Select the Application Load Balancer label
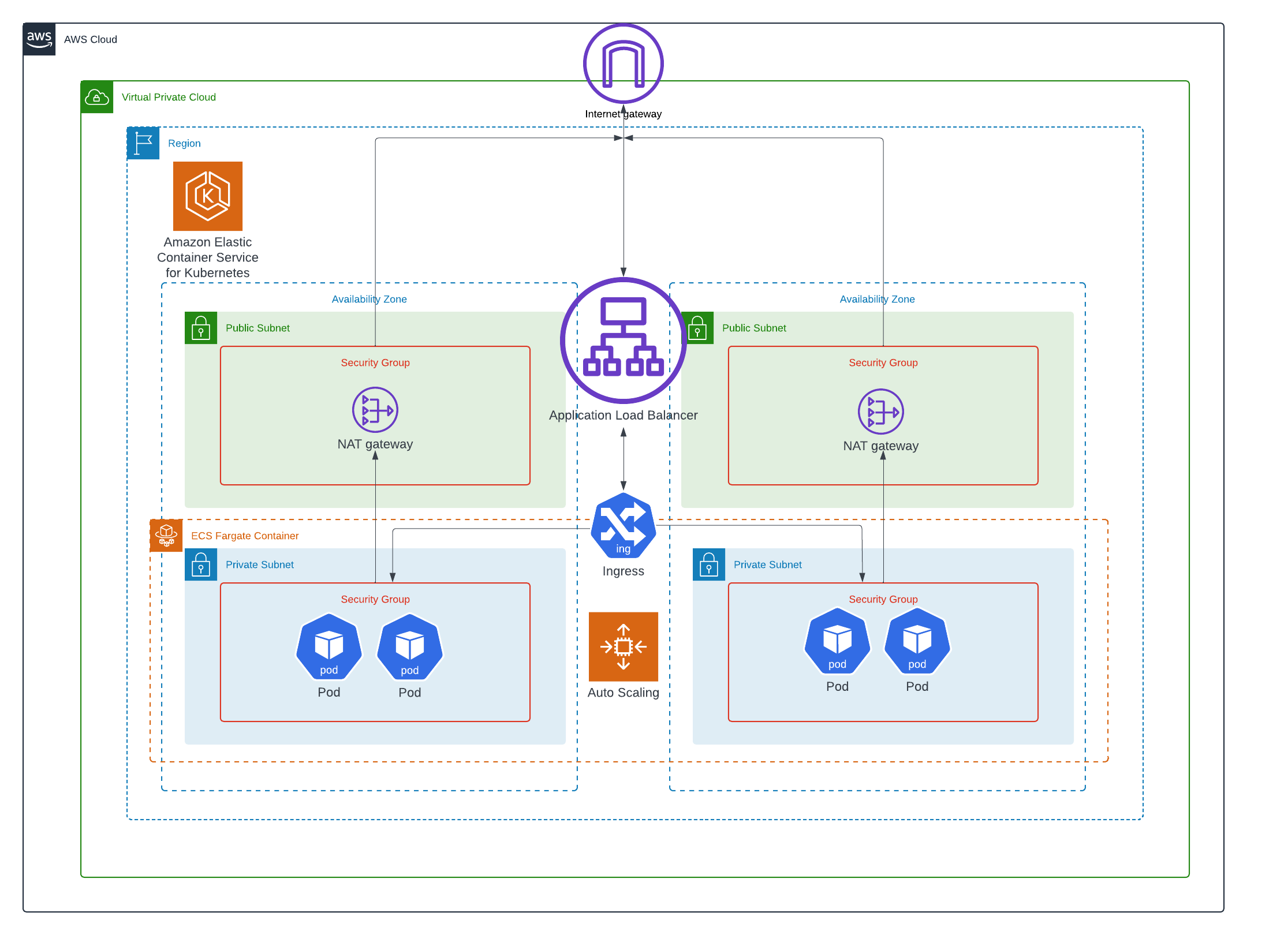The width and height of the screenshot is (1288, 935). [x=624, y=415]
